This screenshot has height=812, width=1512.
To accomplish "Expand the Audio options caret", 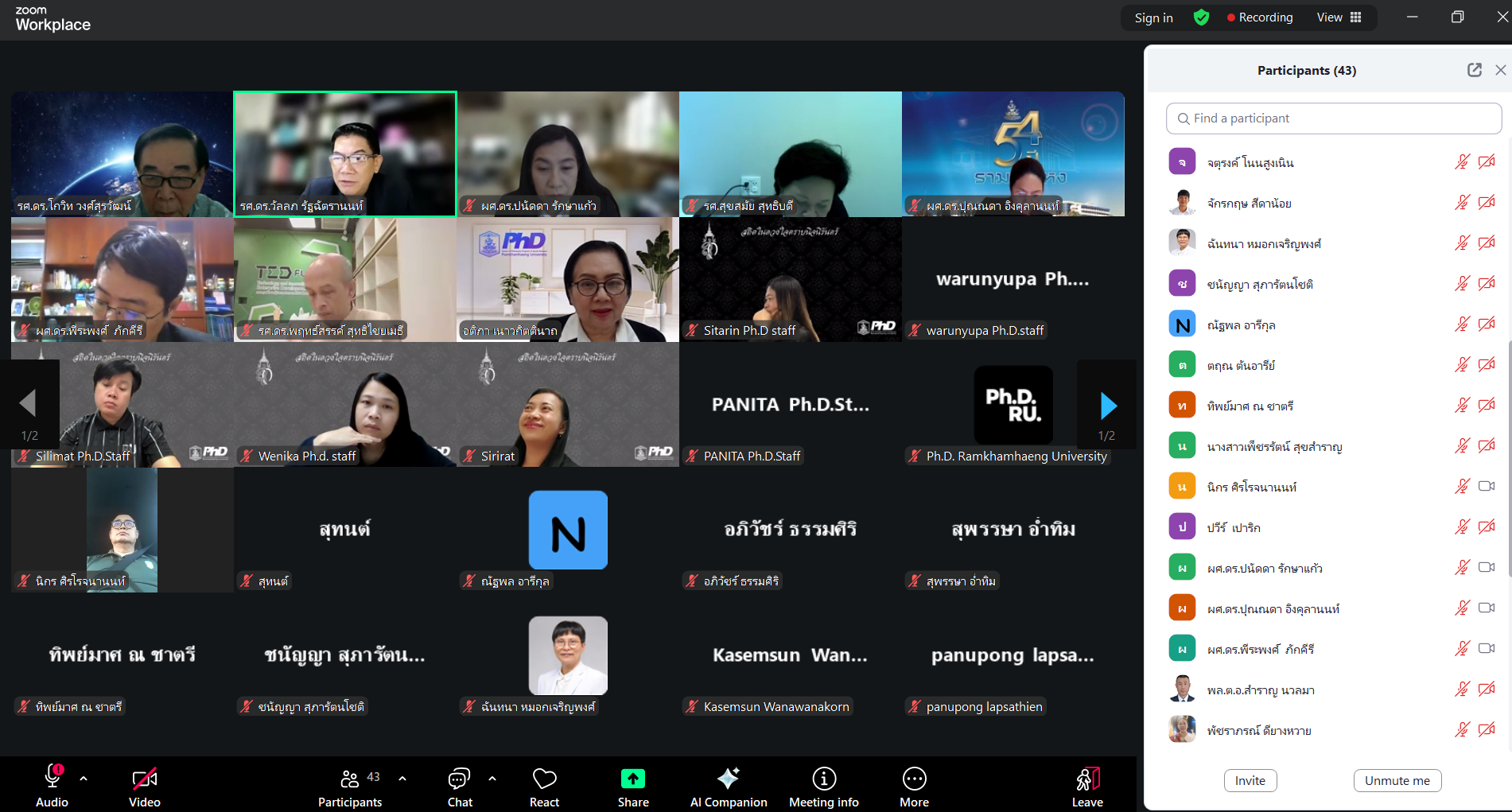I will (84, 779).
